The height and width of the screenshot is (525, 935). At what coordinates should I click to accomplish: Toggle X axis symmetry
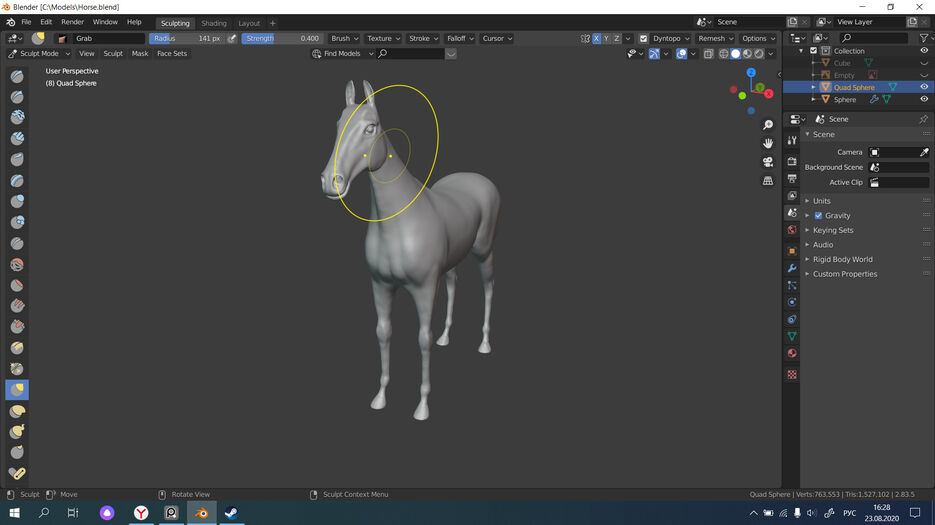coord(596,38)
